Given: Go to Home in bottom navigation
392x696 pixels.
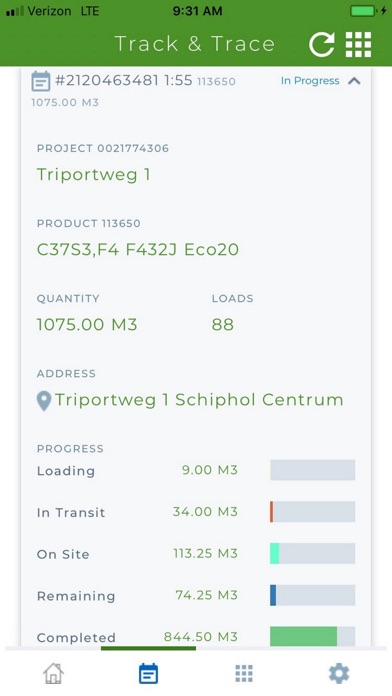Looking at the screenshot, I should [53, 674].
